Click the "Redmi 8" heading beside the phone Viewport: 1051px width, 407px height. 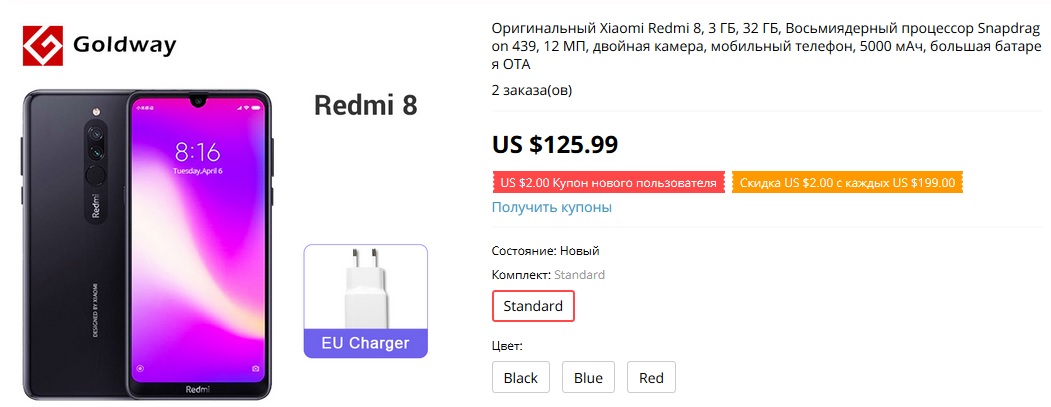click(x=366, y=105)
